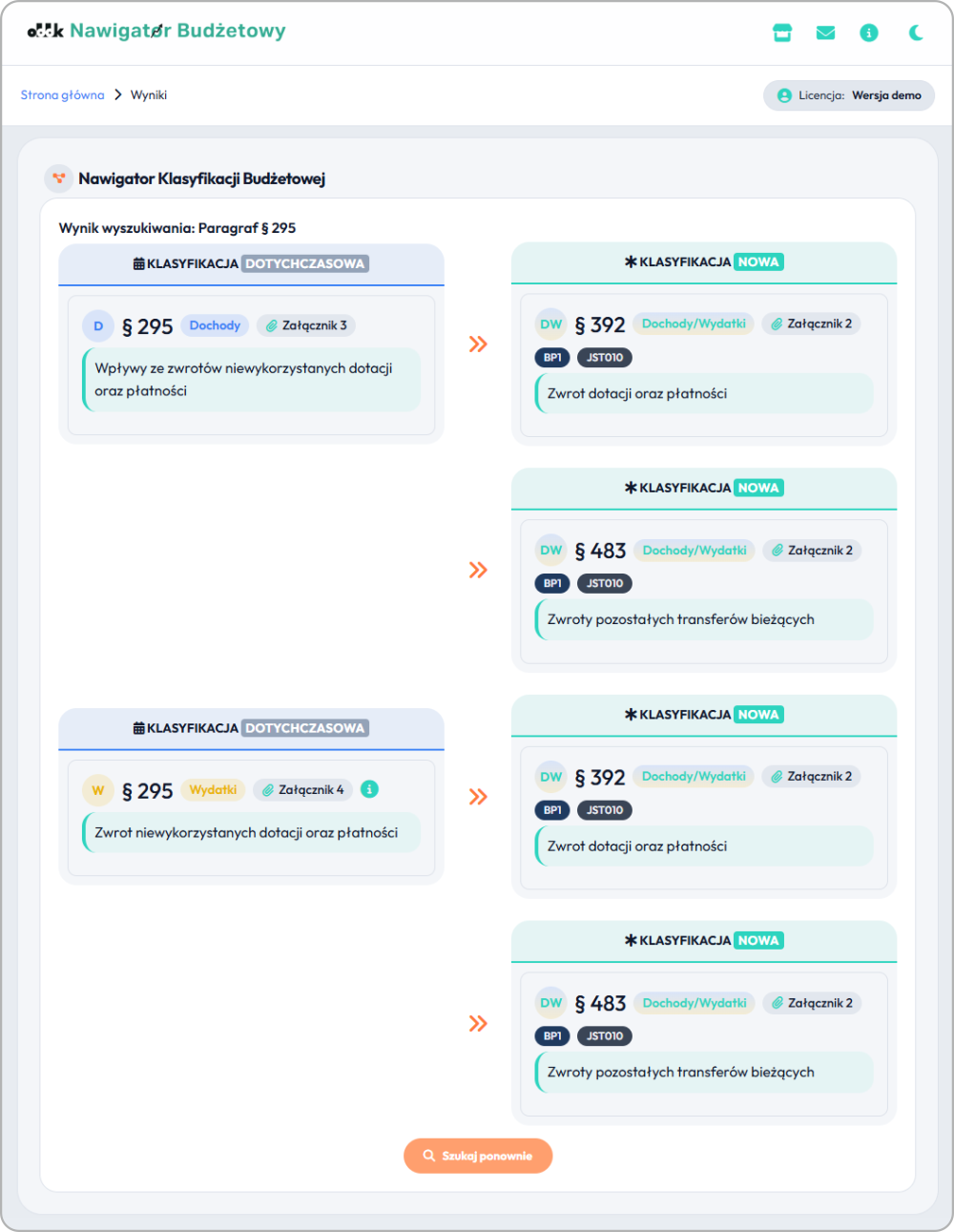Click the Nawigator Budżetowy logo
954x1232 pixels.
[x=156, y=31]
